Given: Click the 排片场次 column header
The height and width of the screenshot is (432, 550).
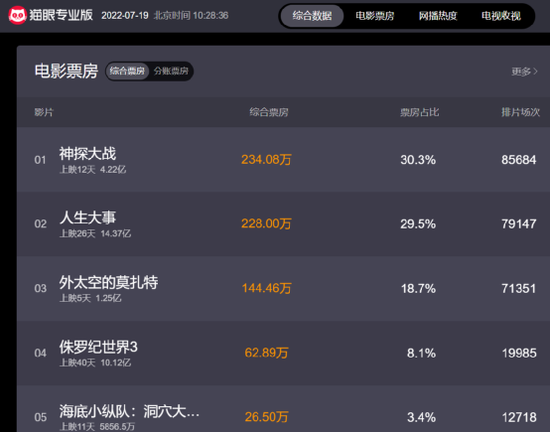Looking at the screenshot, I should 520,112.
